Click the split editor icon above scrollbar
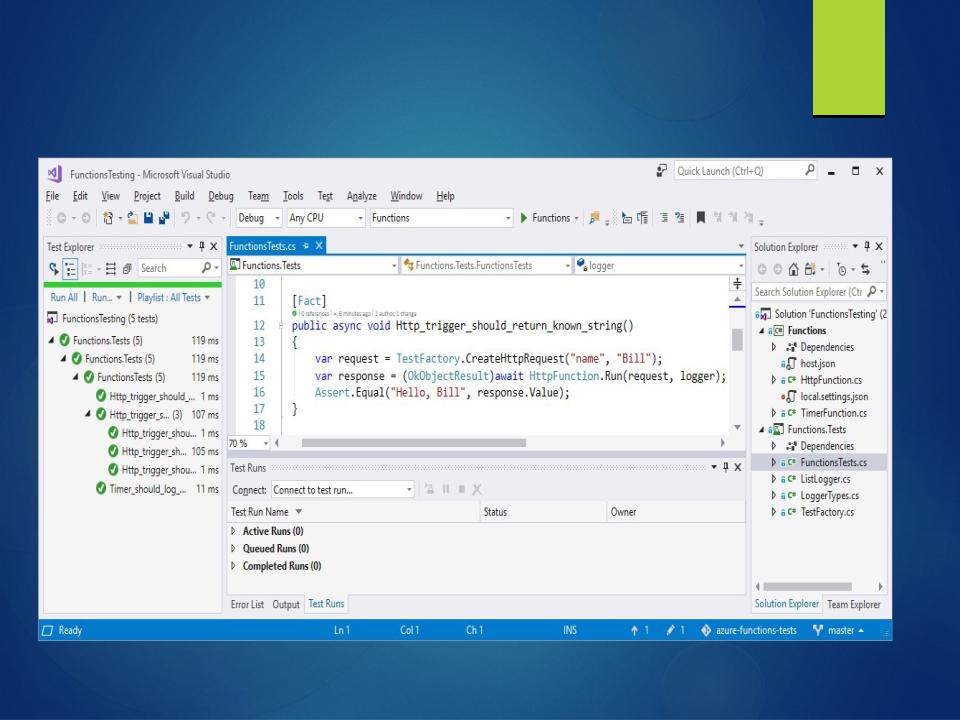The image size is (960, 720). [737, 283]
